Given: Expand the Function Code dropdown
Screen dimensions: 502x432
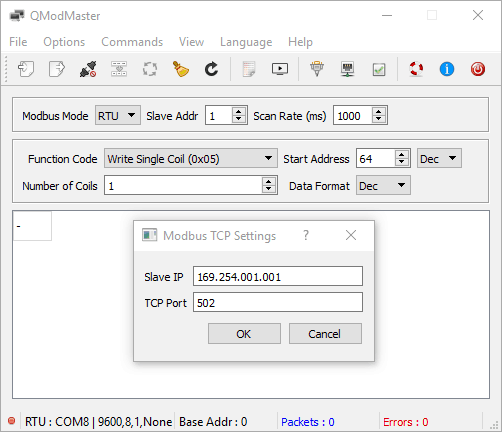Looking at the screenshot, I should click(x=191, y=158).
